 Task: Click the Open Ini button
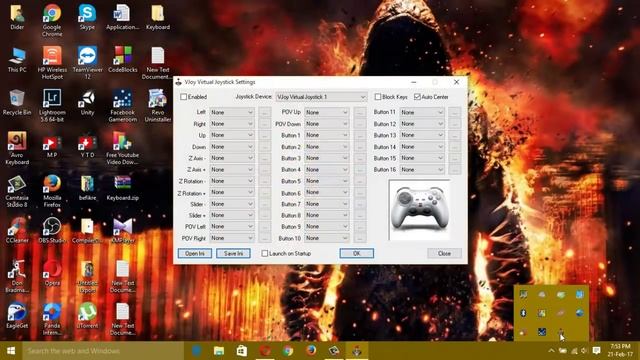tap(195, 253)
